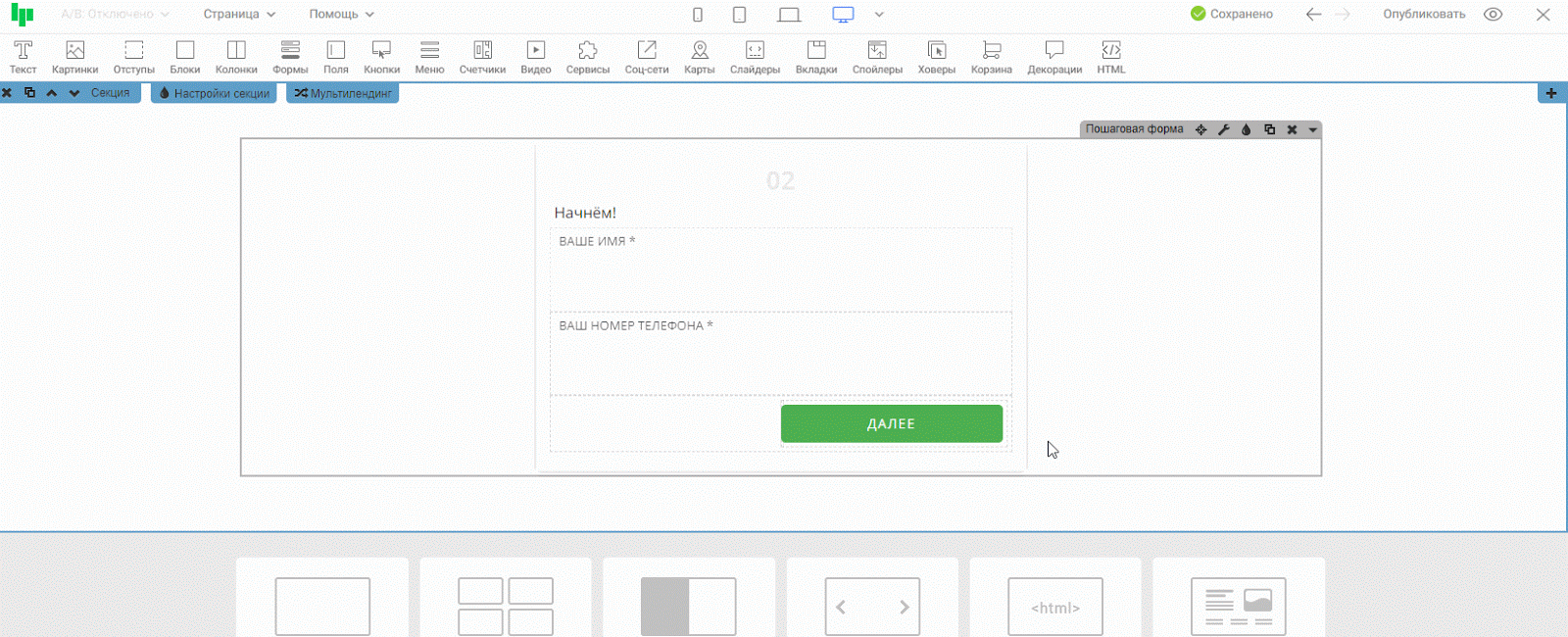Add a Картинки image element
Viewport: 1568px width, 637px height.
(x=74, y=57)
